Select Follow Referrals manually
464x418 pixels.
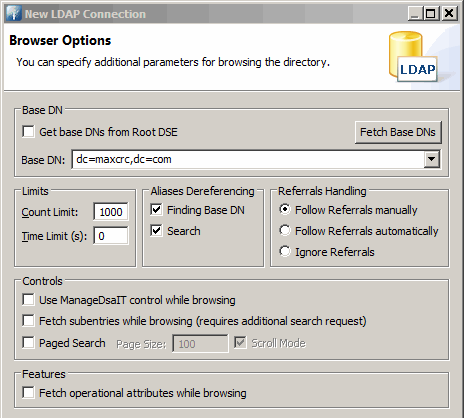285,210
